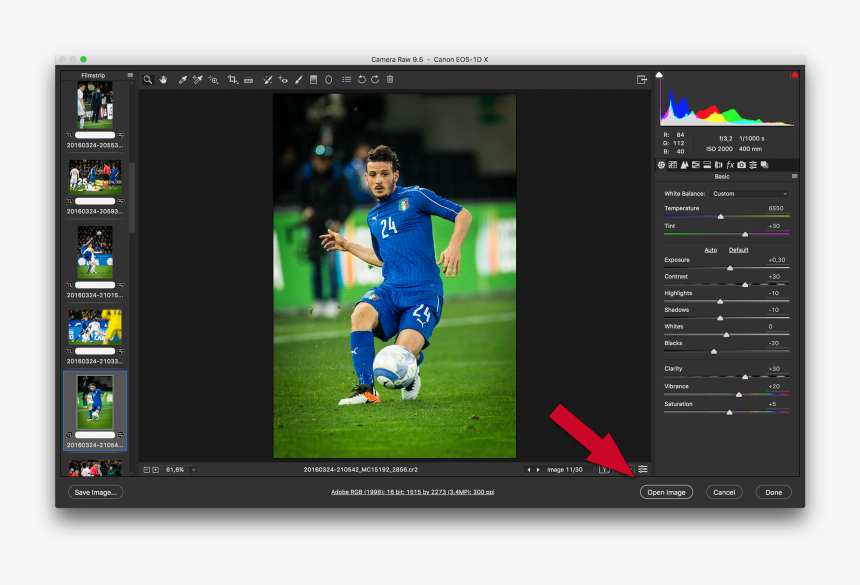Select the Color Sampler tool

pyautogui.click(x=197, y=79)
